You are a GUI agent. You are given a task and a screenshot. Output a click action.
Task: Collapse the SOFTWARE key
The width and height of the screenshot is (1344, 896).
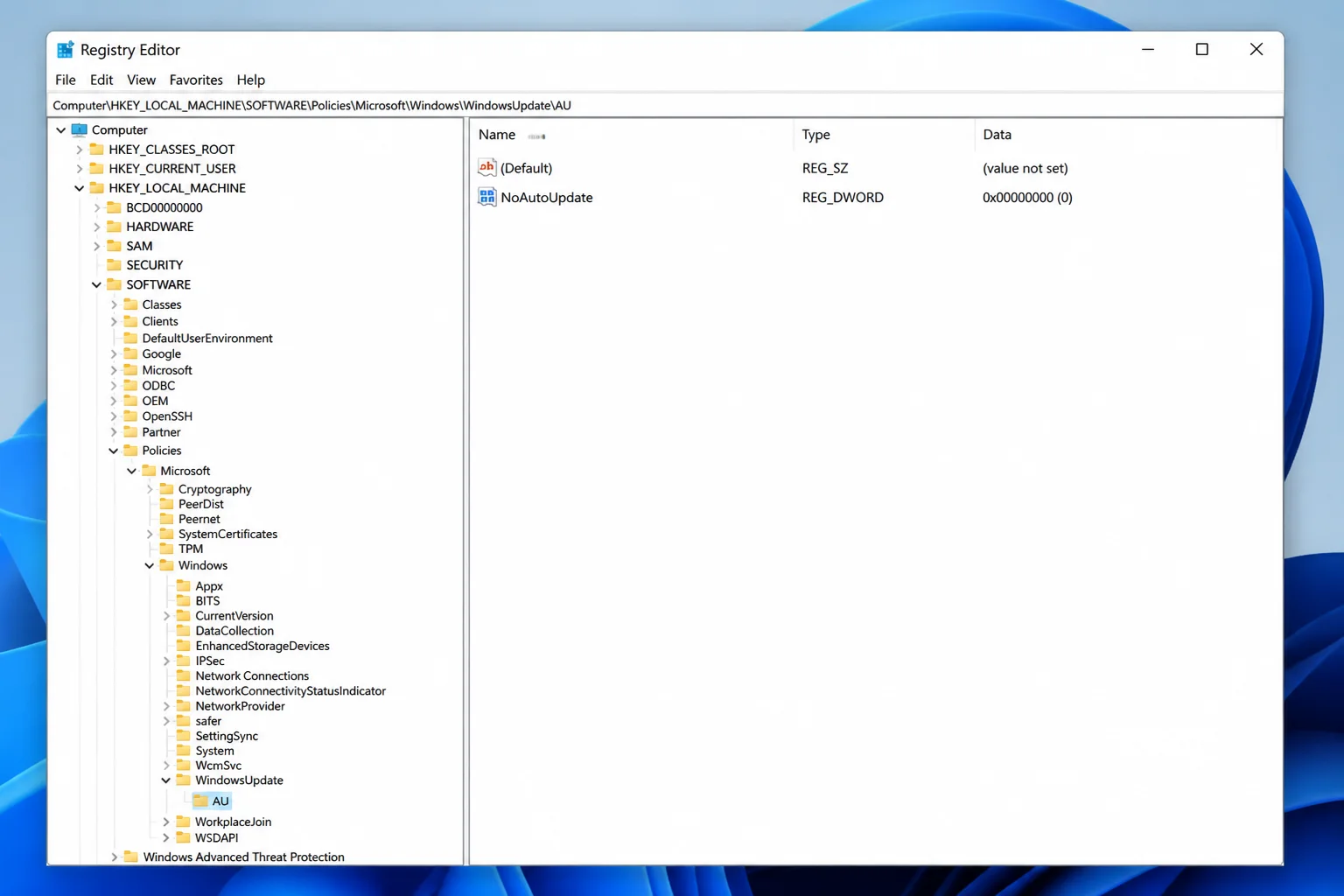point(96,285)
